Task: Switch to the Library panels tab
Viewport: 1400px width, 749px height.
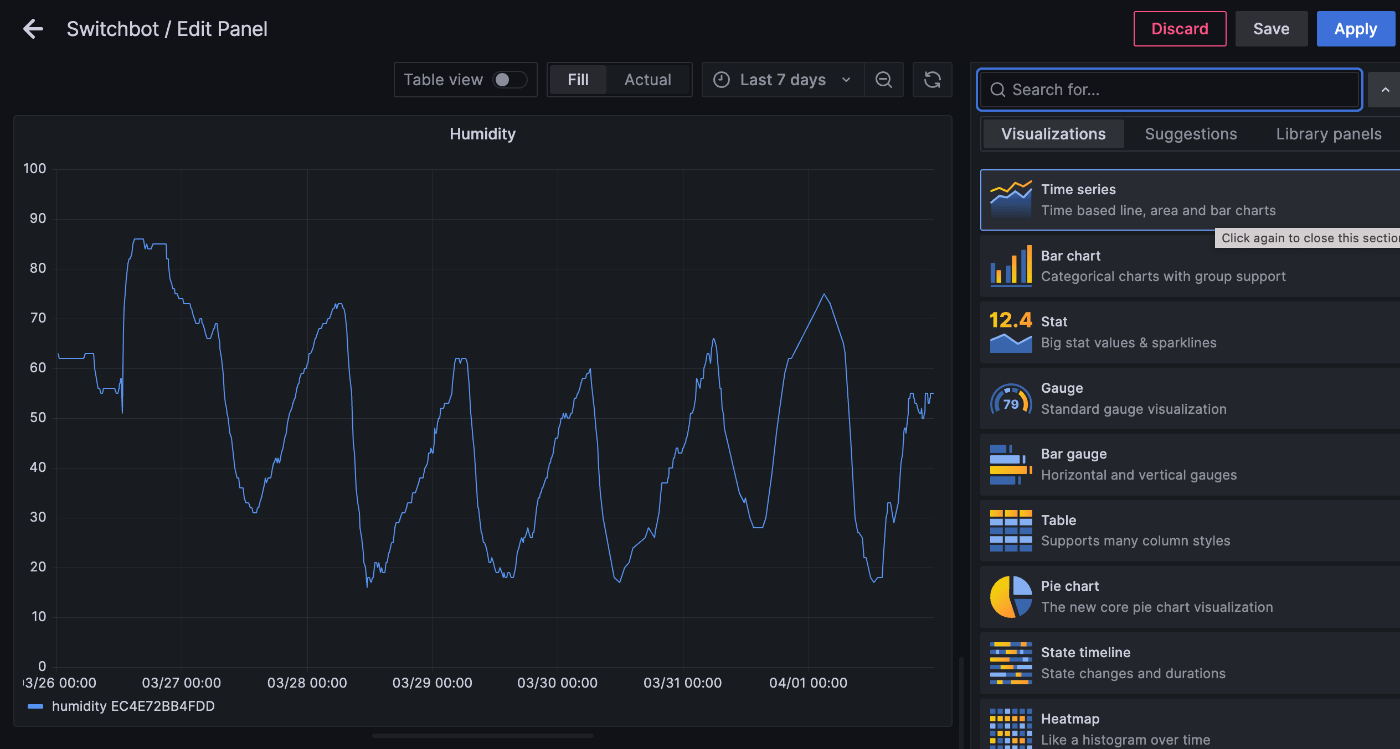Action: [x=1328, y=134]
